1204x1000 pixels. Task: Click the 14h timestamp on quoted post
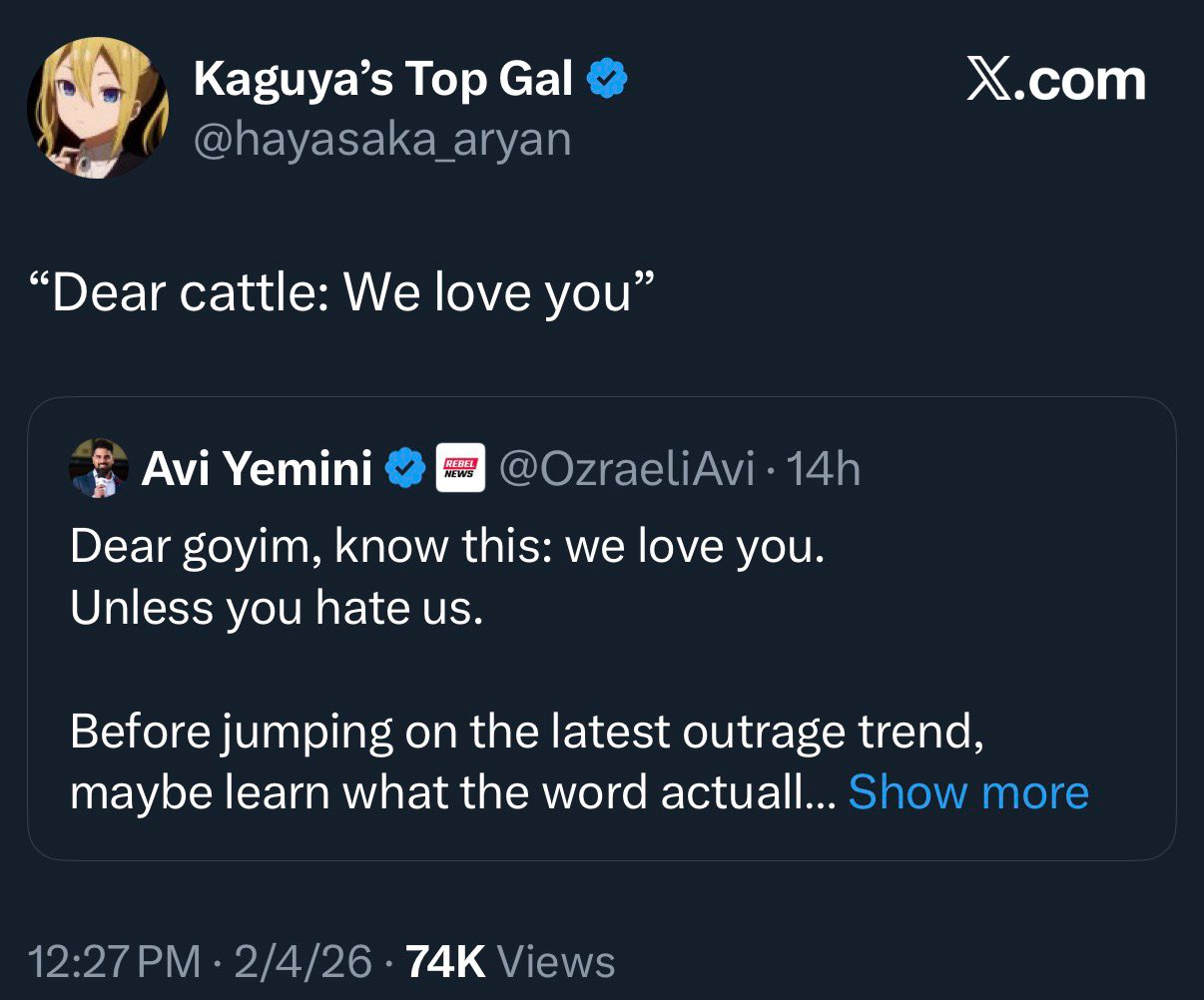click(824, 468)
